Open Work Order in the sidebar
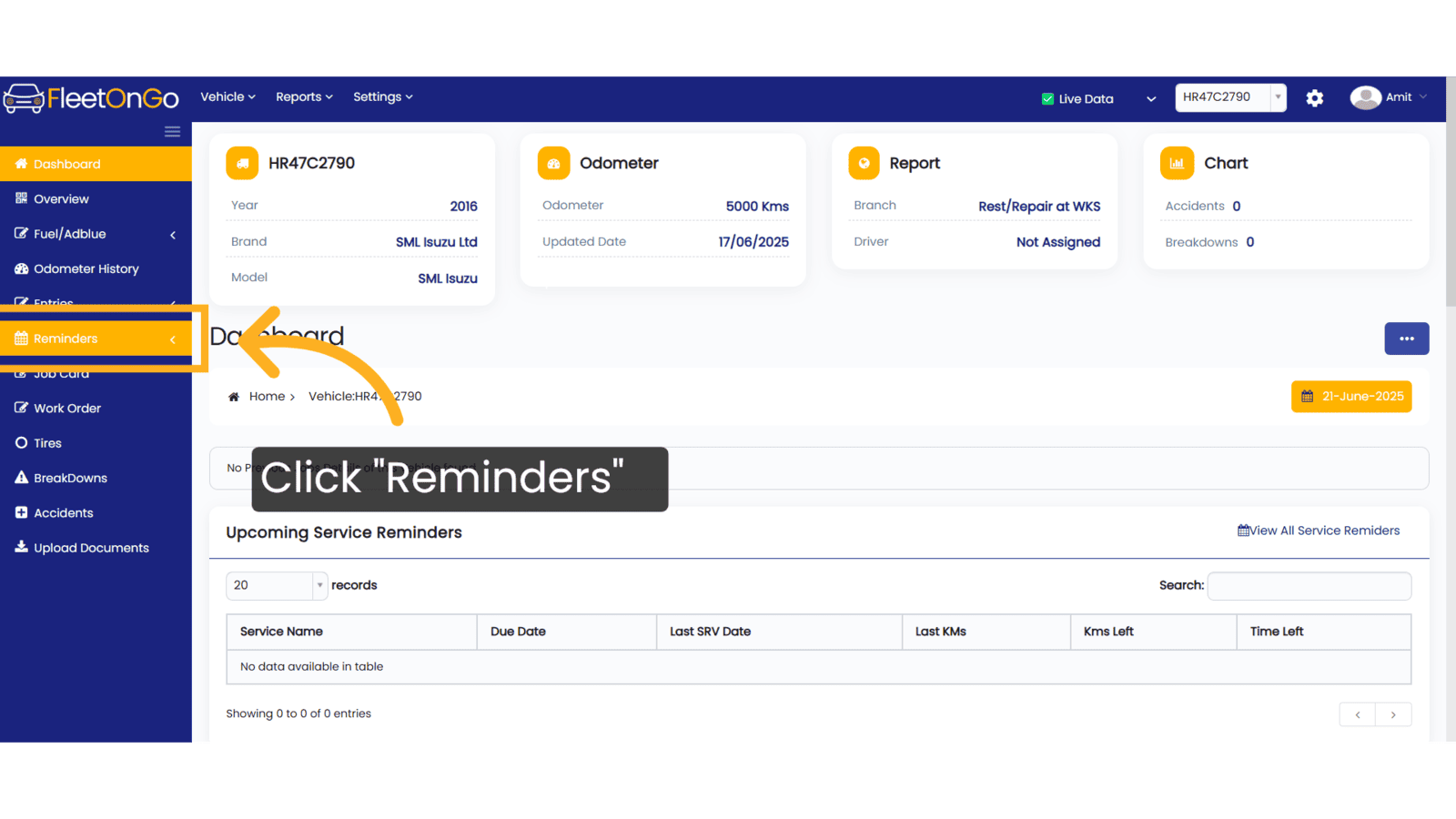 [x=96, y=408]
